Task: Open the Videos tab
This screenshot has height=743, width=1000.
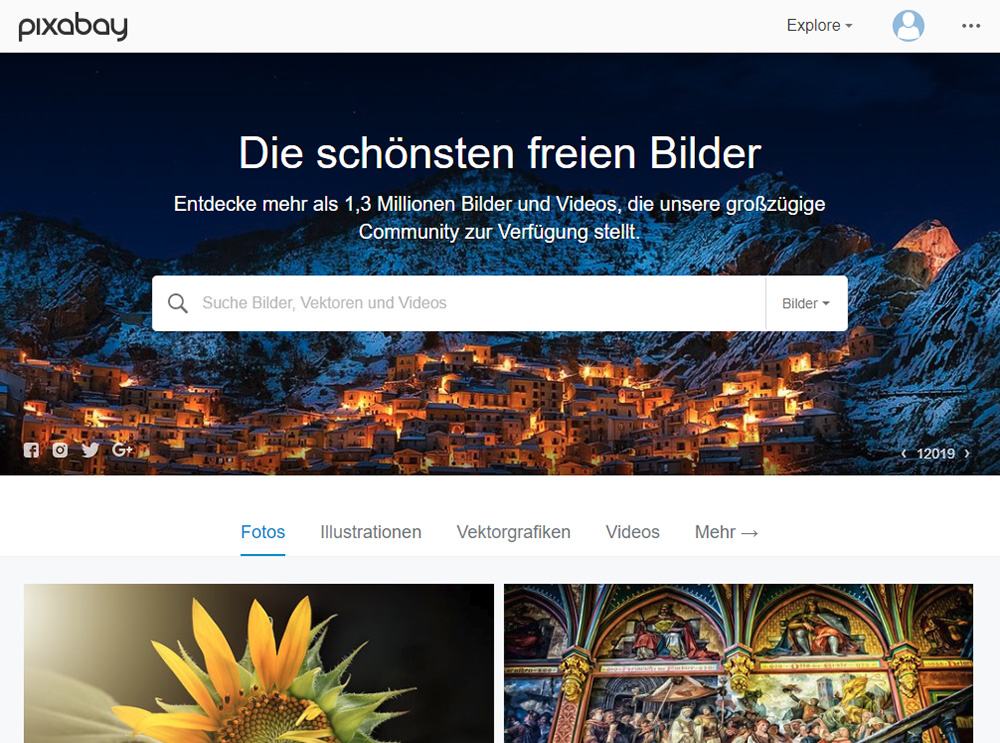Action: [633, 532]
